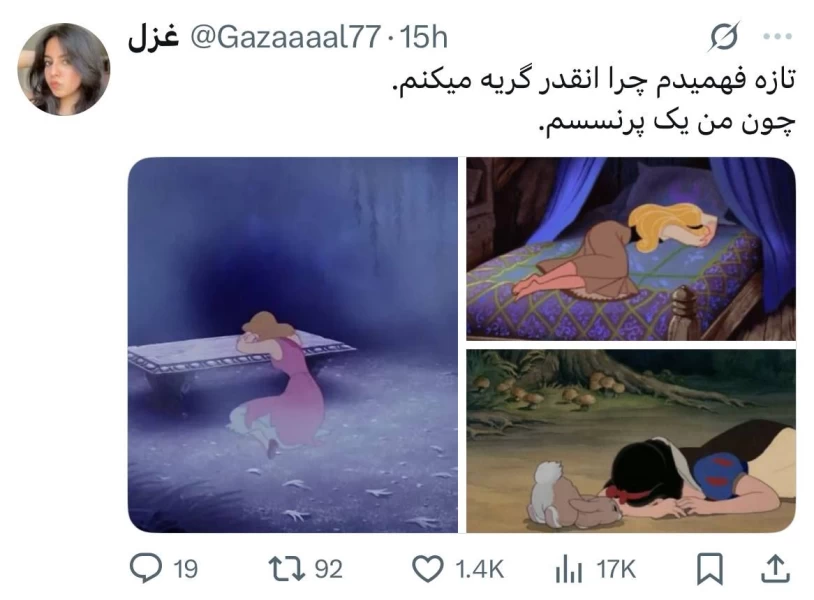Bookmark this tweet
This screenshot has height=600, width=814.
click(x=709, y=569)
